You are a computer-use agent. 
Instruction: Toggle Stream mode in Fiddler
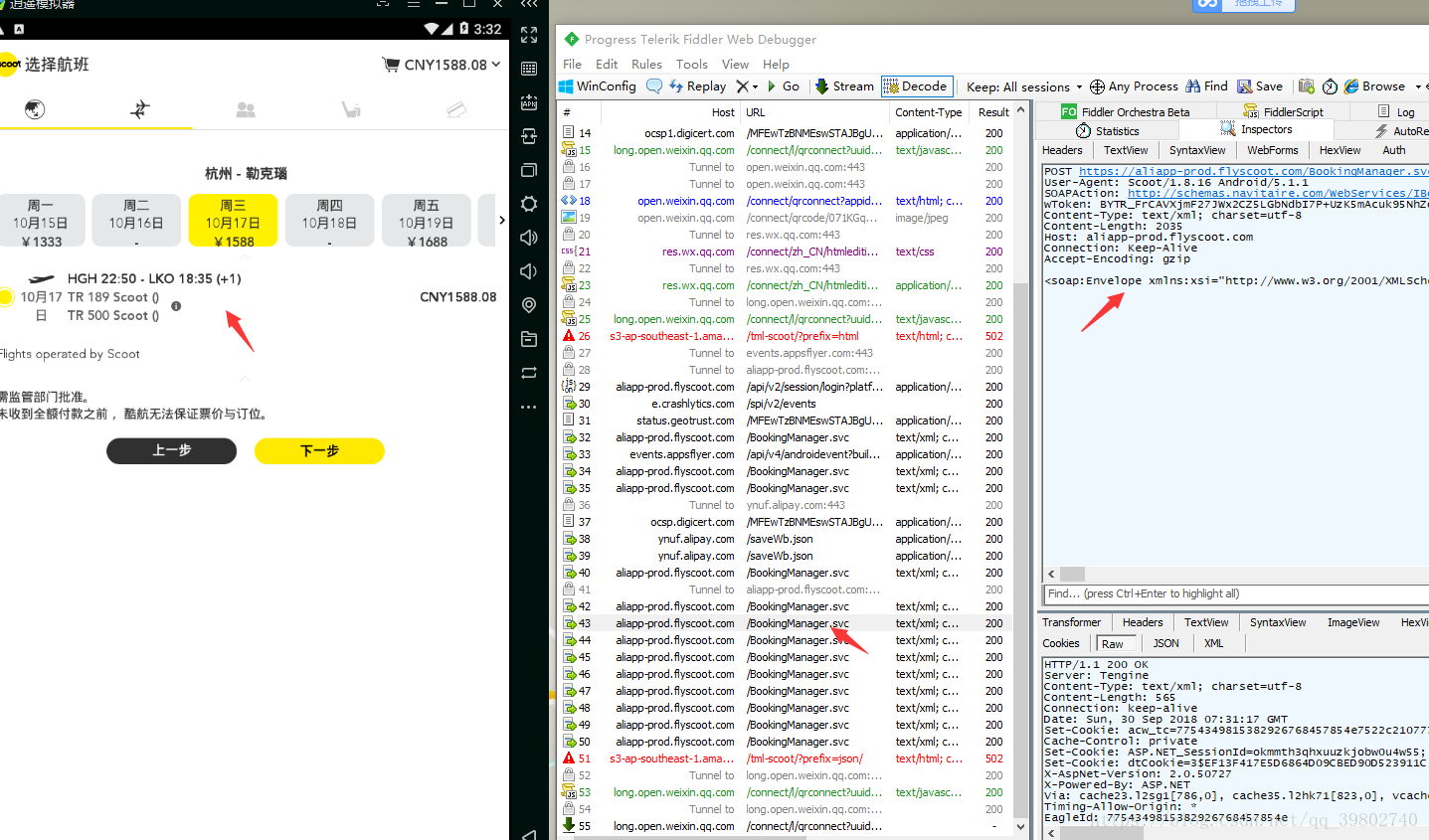[844, 86]
